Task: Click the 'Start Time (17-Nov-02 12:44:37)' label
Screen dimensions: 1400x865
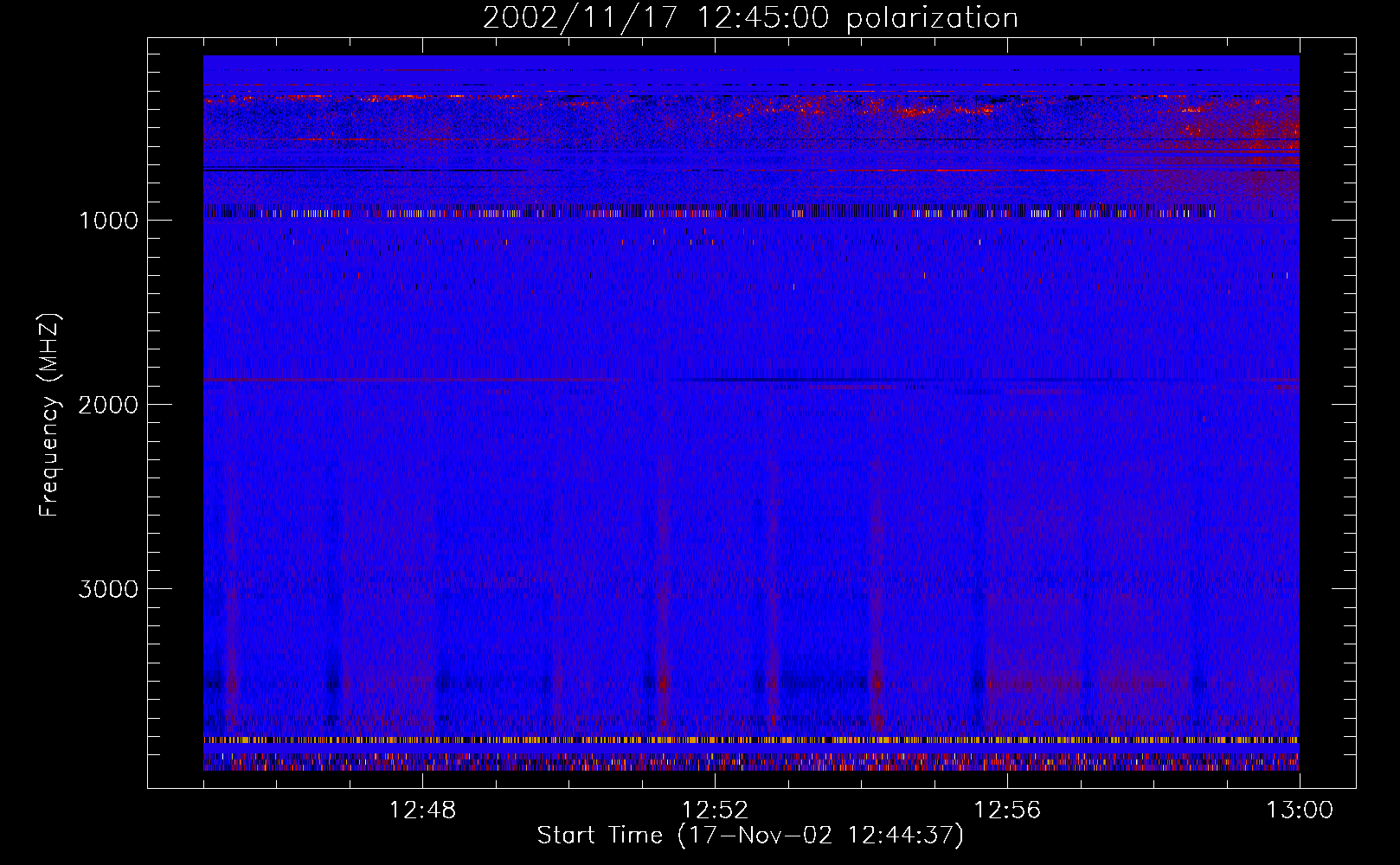Action: [x=750, y=836]
